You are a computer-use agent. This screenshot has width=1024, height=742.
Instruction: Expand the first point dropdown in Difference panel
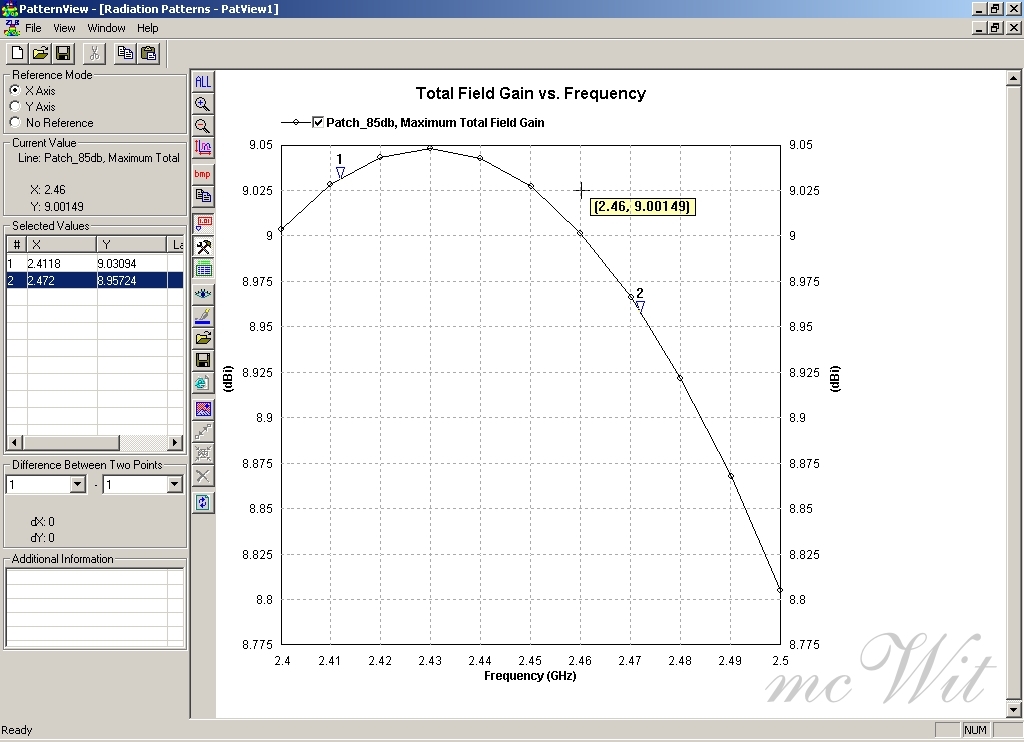[77, 485]
